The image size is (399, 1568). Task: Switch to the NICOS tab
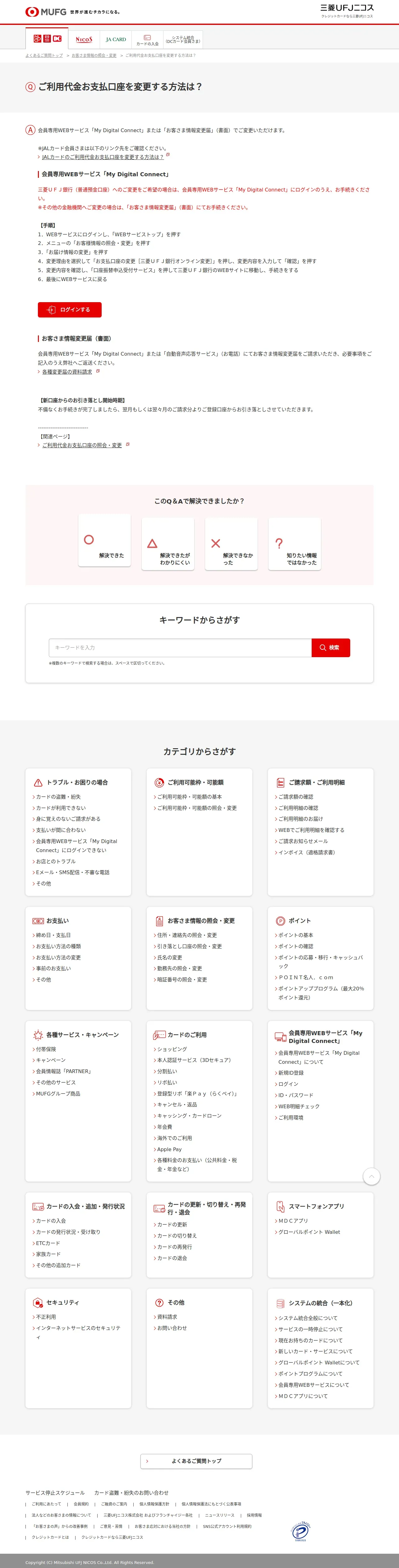pyautogui.click(x=84, y=39)
